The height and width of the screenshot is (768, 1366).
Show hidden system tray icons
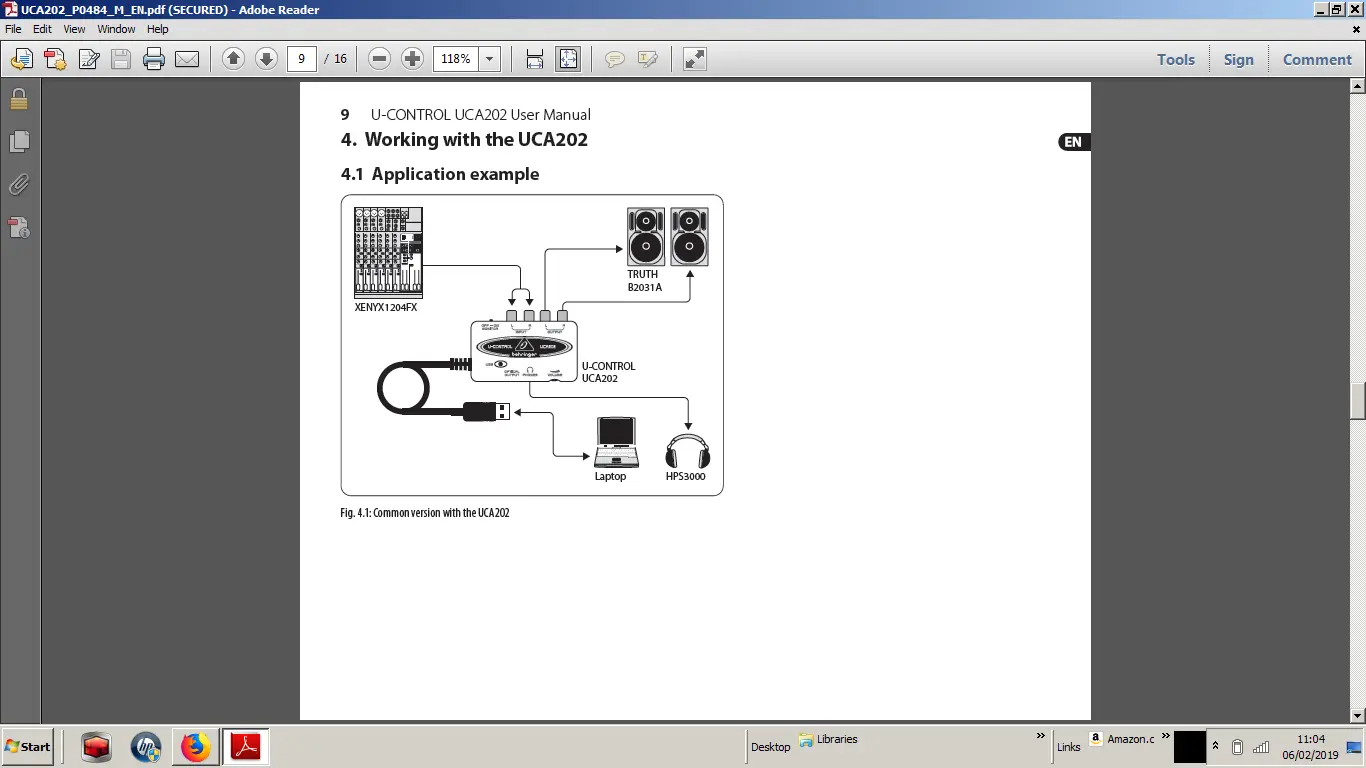[x=1216, y=746]
